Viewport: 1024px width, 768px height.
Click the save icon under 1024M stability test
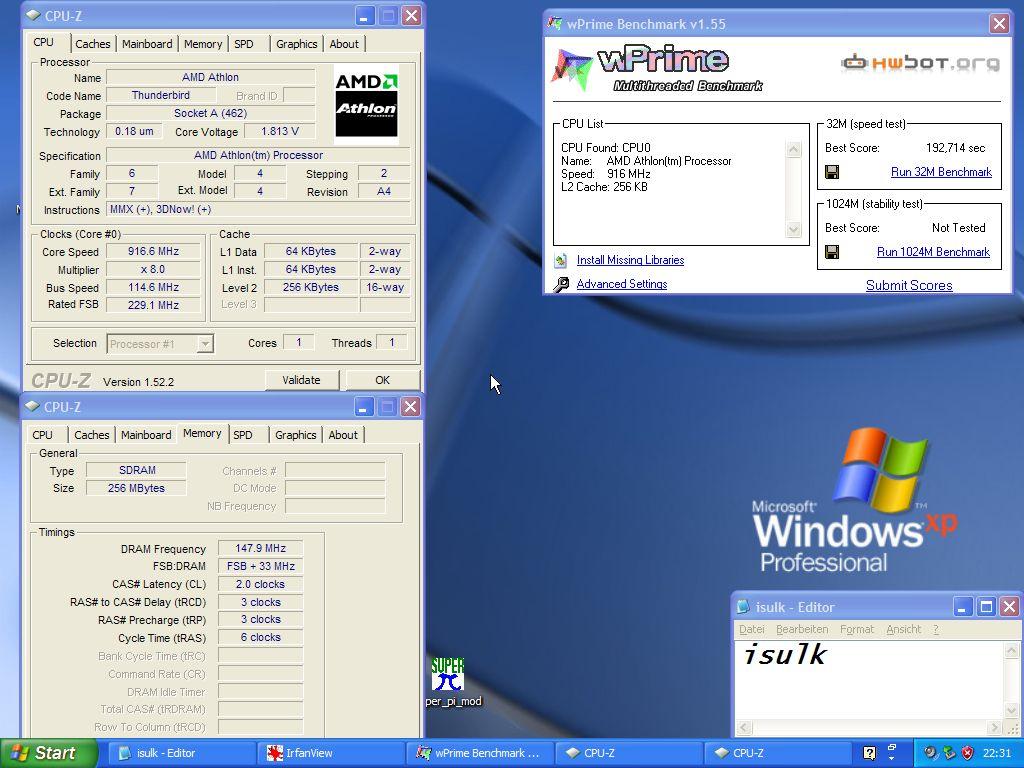point(832,252)
